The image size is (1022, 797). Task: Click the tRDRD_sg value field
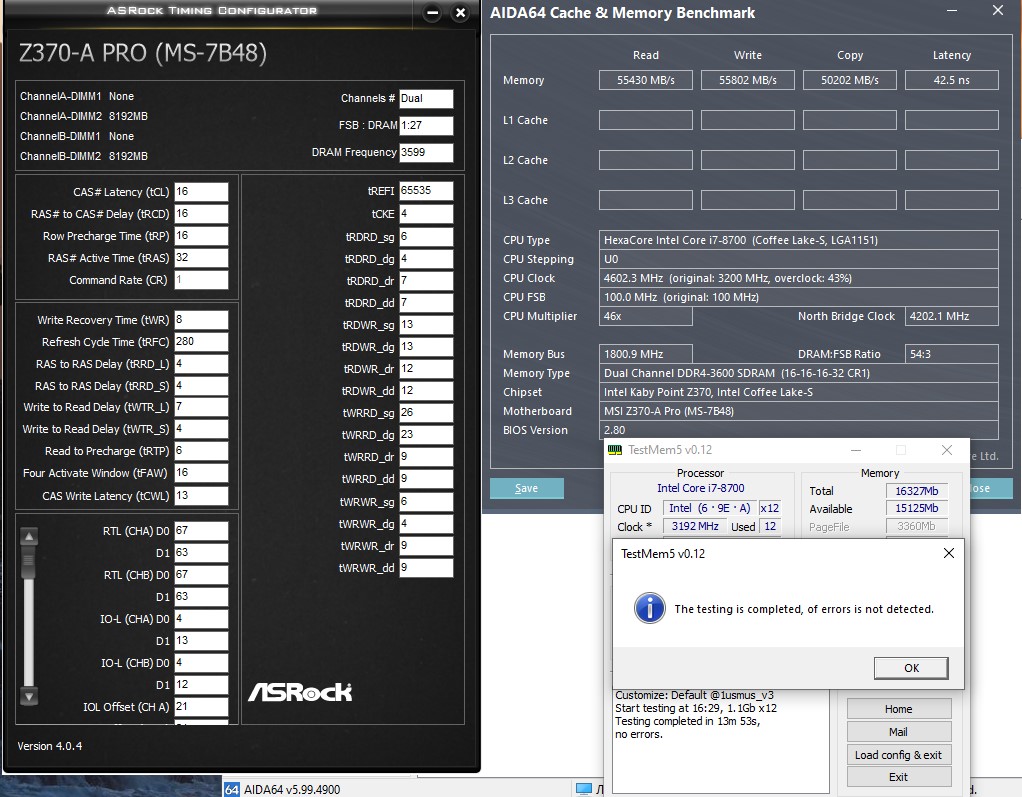(426, 237)
